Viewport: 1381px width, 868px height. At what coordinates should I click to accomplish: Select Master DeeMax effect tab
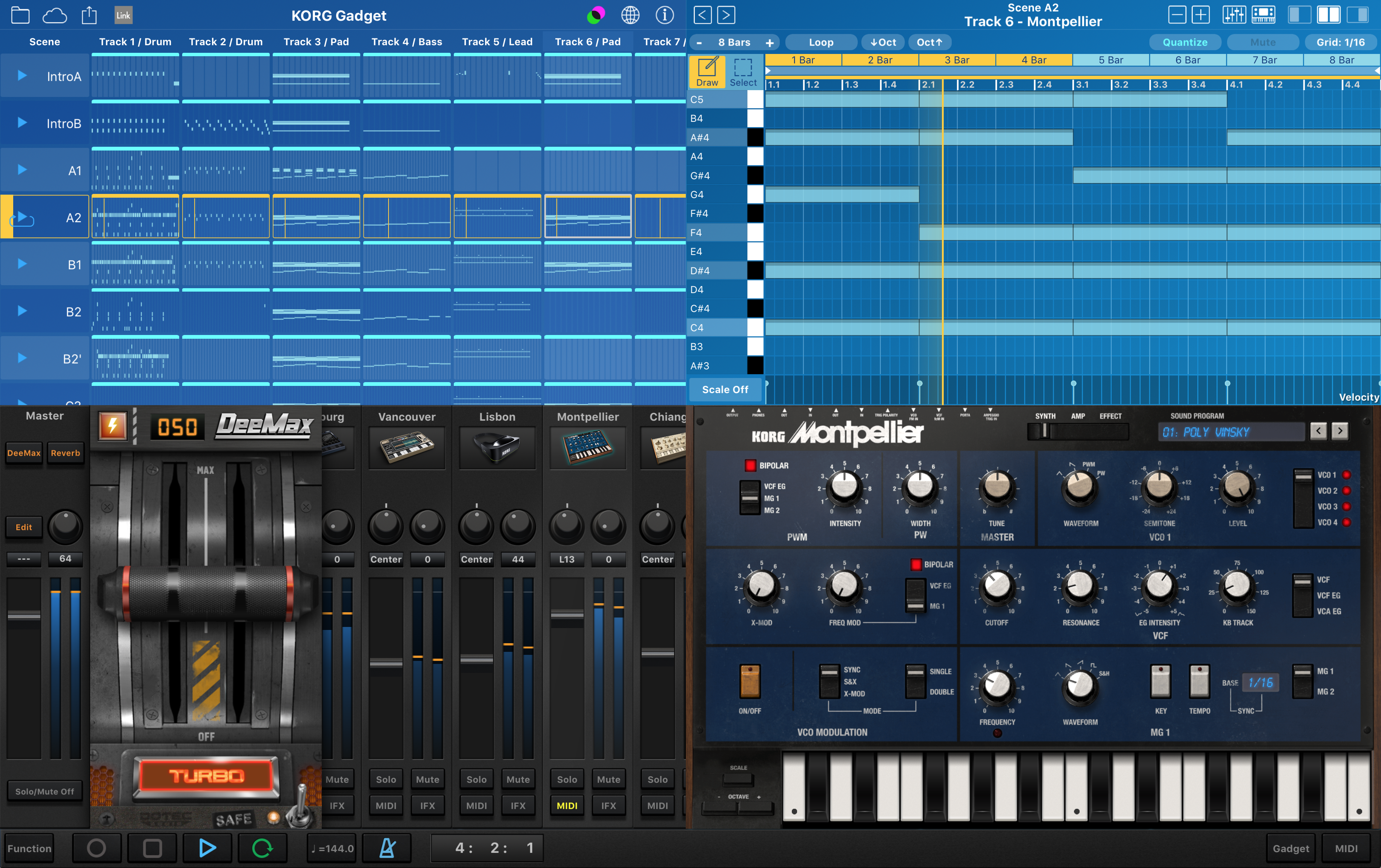click(x=24, y=453)
